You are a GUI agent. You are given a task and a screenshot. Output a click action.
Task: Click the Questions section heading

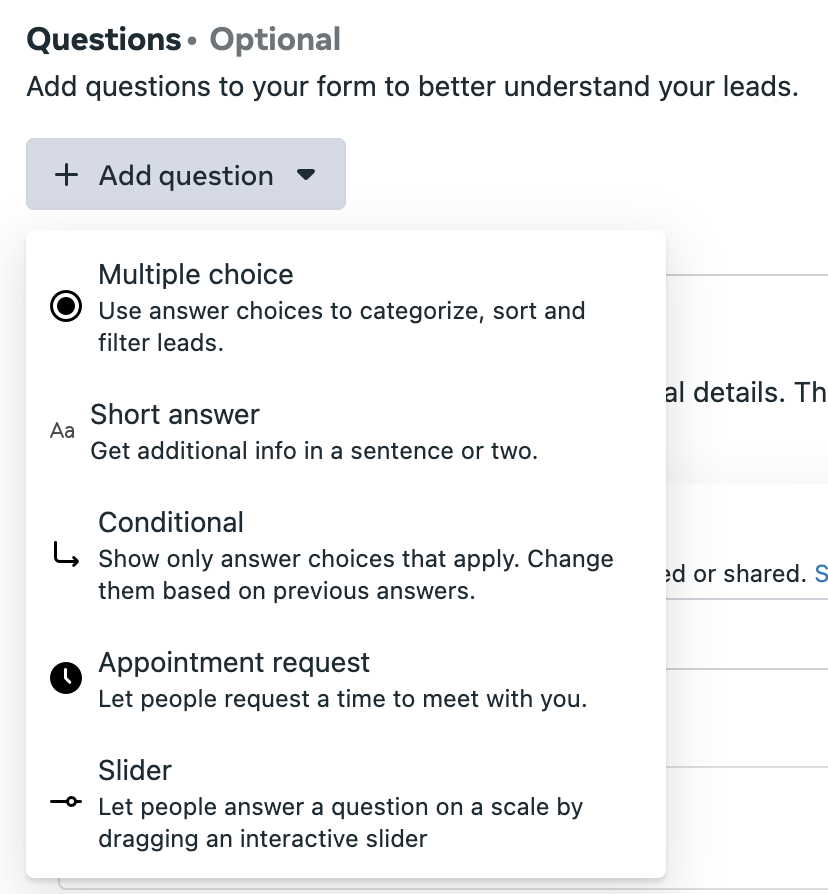pos(104,39)
